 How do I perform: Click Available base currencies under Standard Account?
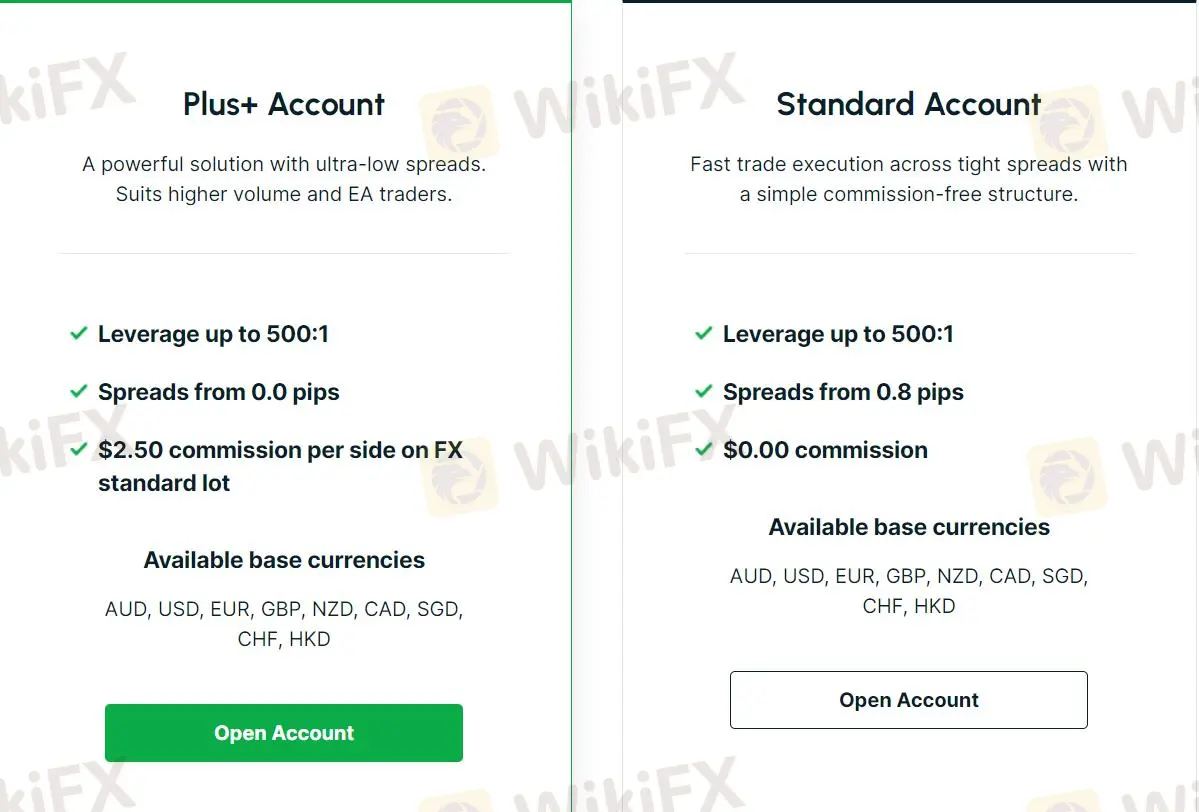coord(908,527)
